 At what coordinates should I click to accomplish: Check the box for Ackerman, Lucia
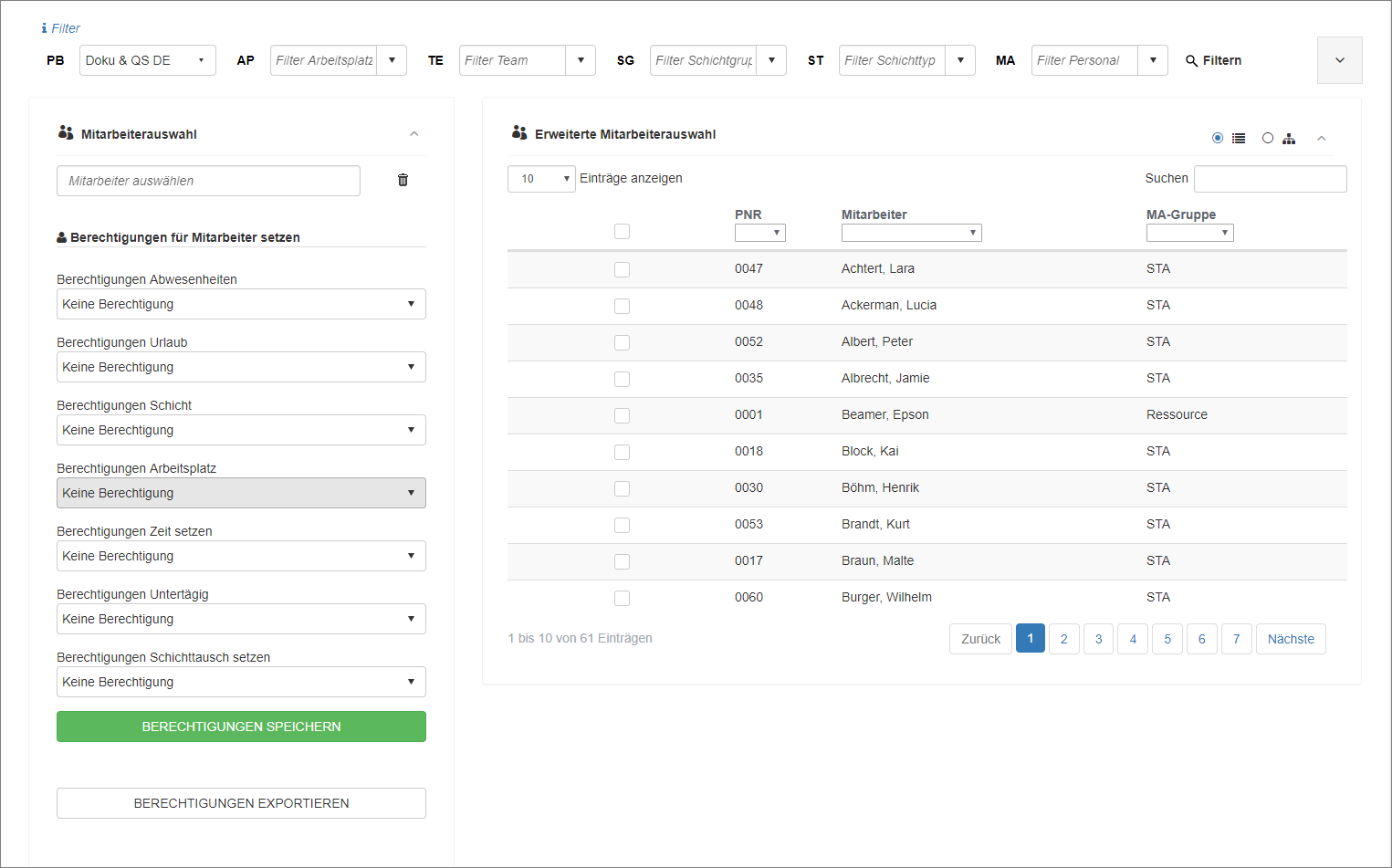pyautogui.click(x=622, y=306)
